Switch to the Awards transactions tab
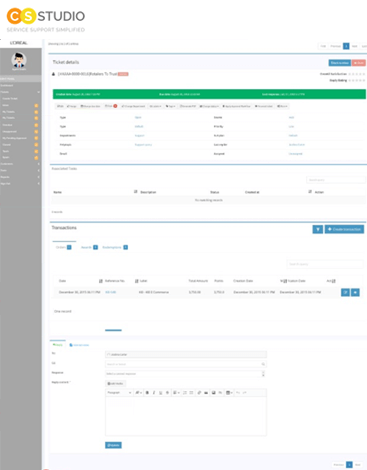Screen dimensions: 367x470 pos(89,247)
